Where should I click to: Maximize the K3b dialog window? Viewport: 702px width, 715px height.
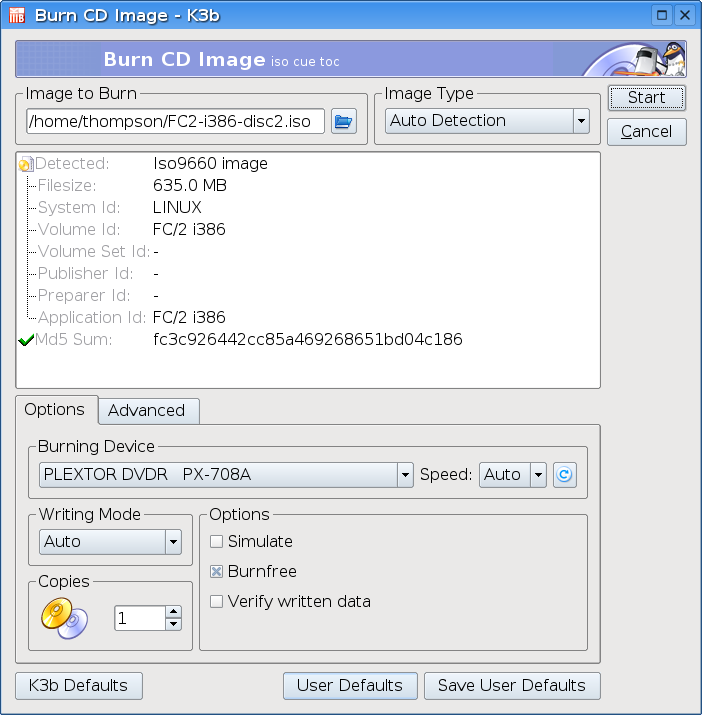click(662, 16)
